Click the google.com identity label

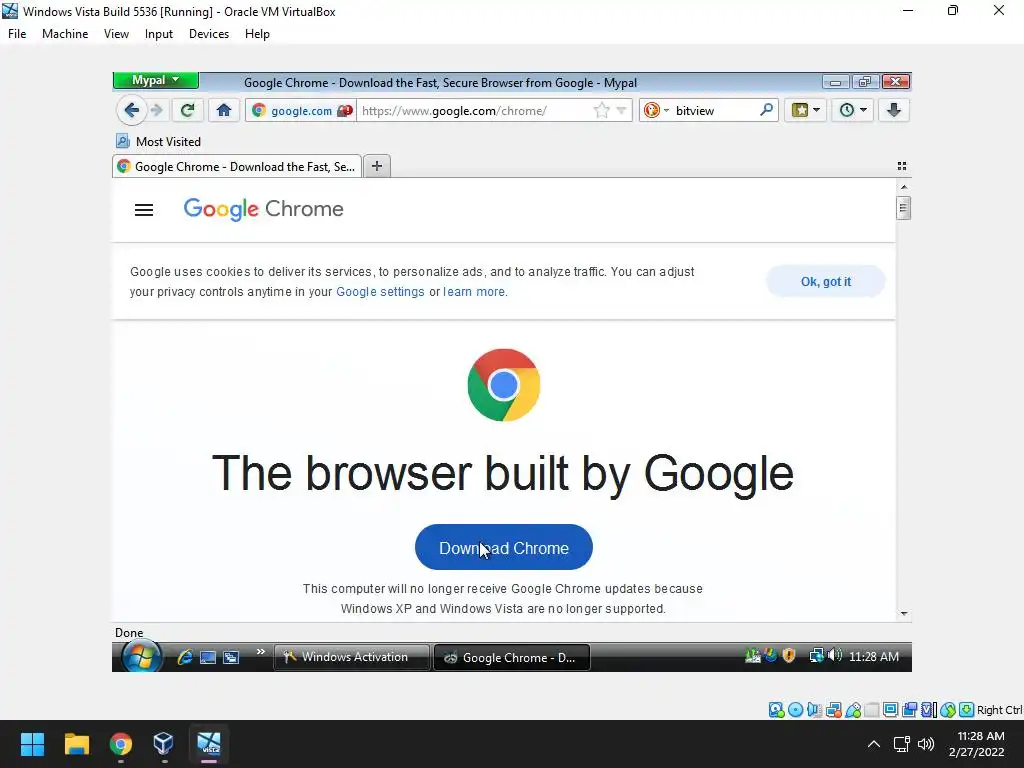(x=301, y=110)
